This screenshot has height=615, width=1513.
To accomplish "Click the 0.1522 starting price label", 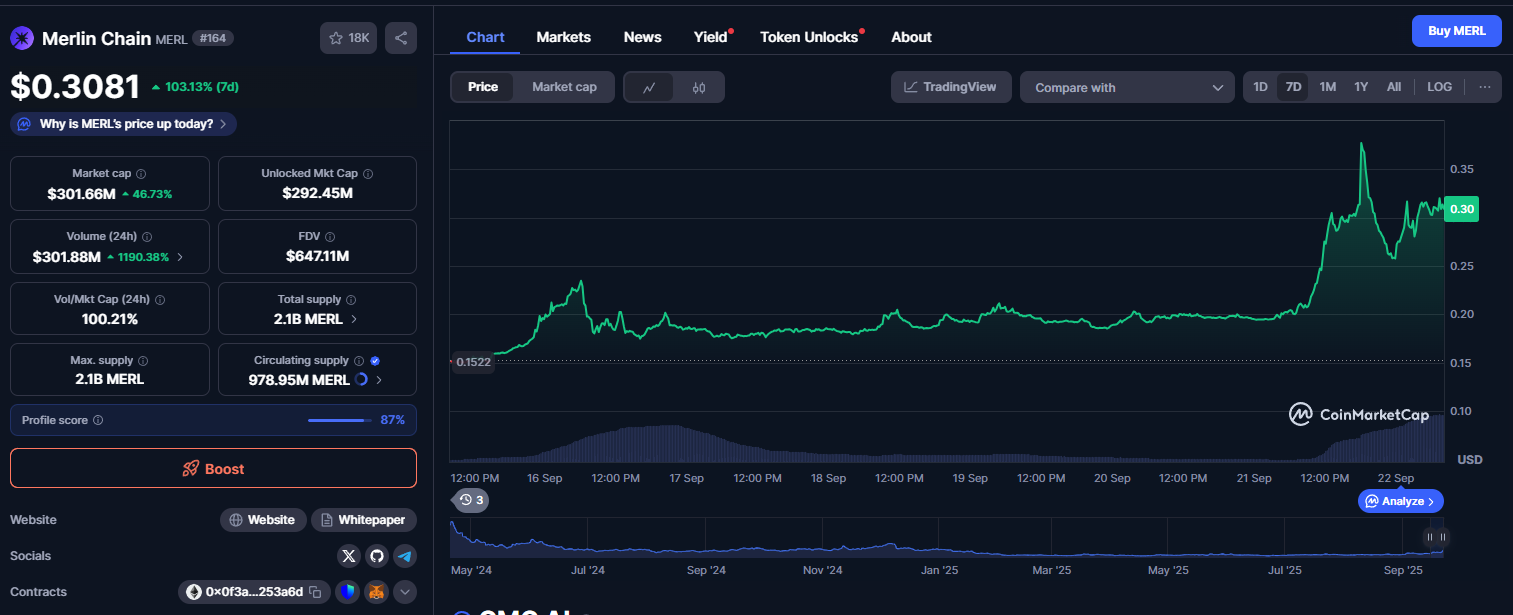I will pyautogui.click(x=472, y=362).
